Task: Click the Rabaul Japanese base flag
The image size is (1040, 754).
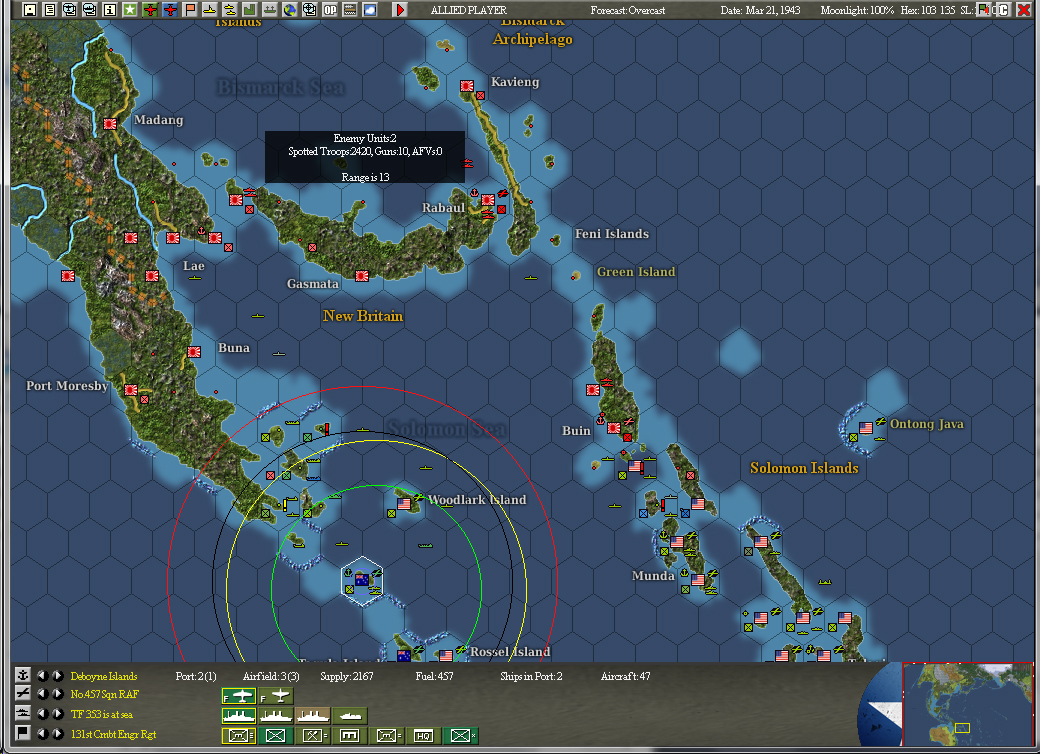Action: (x=488, y=200)
